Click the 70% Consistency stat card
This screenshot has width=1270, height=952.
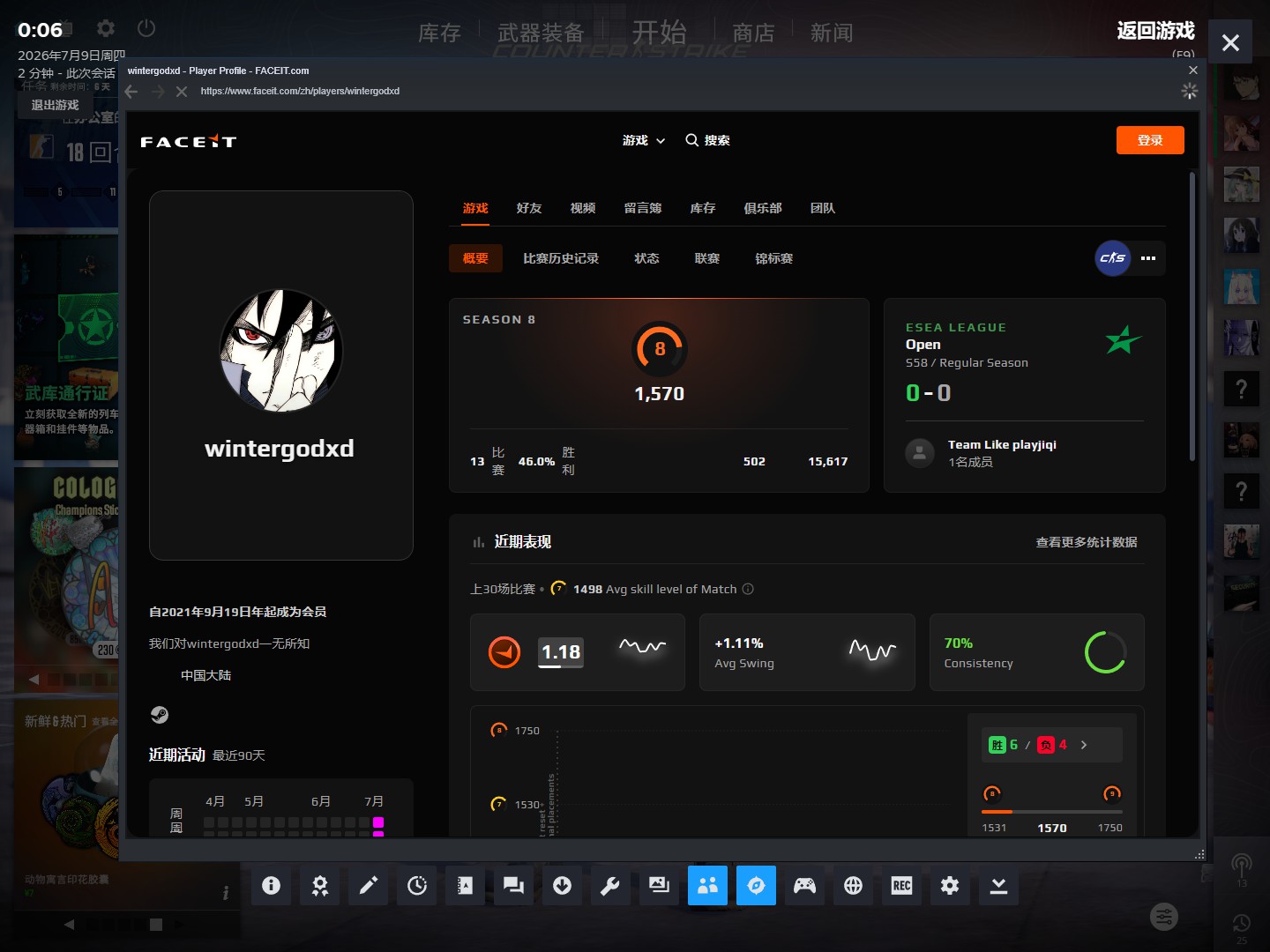(1037, 652)
